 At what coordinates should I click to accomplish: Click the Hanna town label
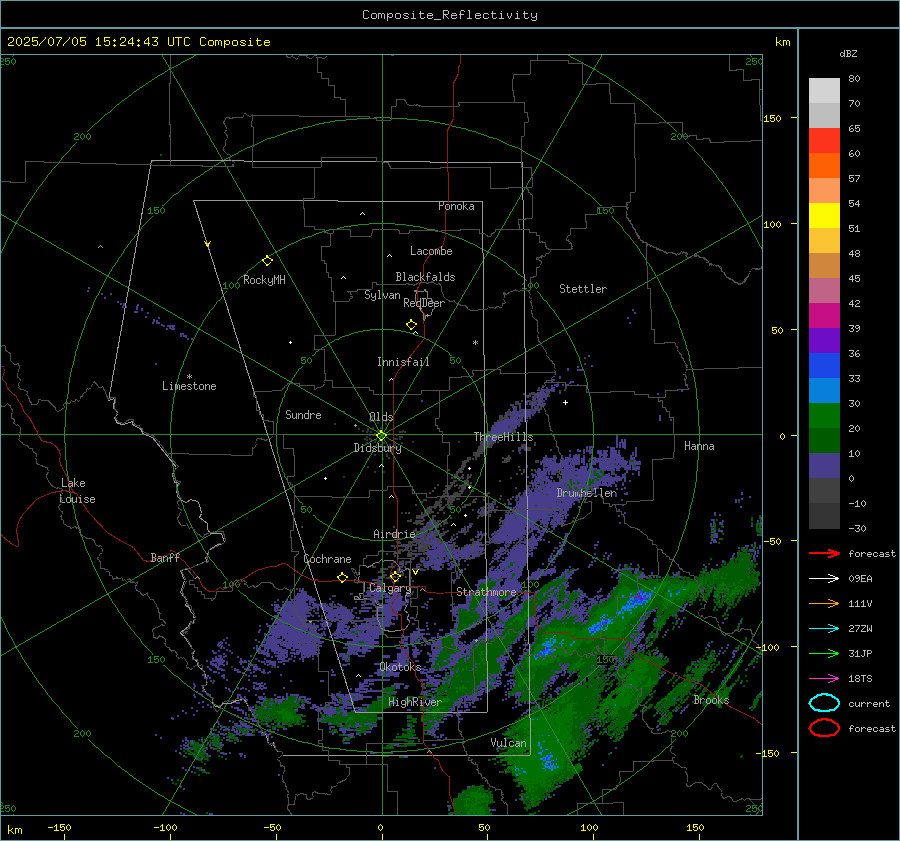[699, 446]
